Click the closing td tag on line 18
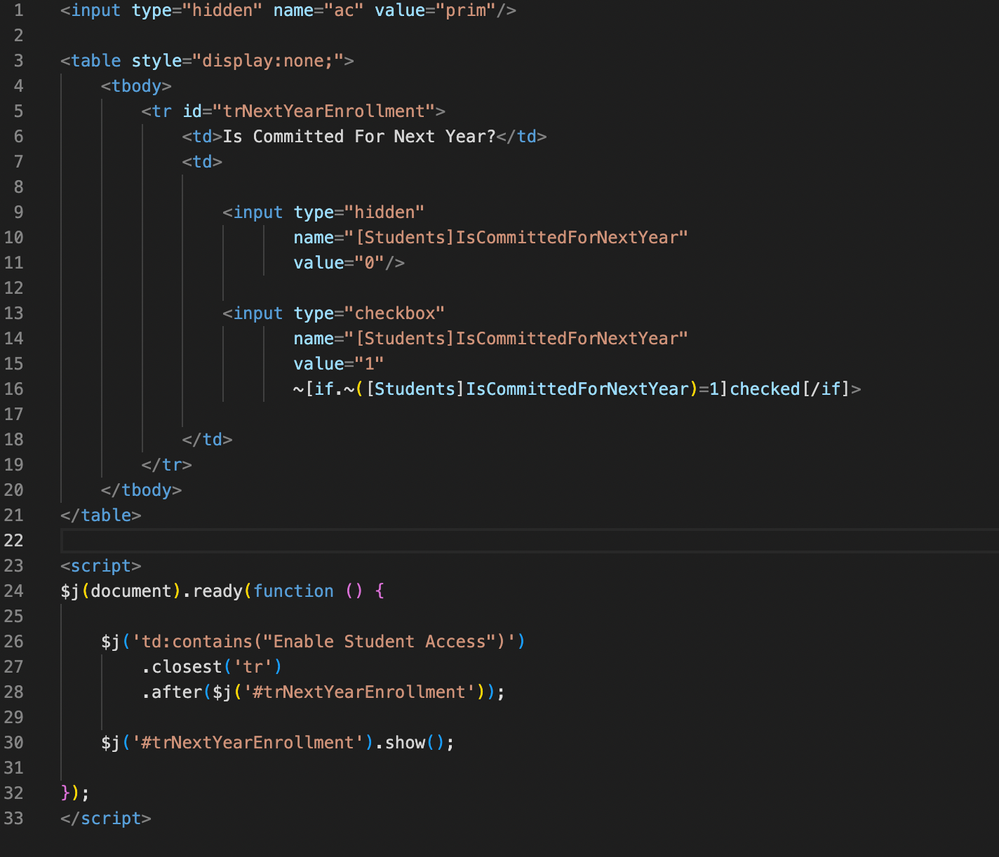Viewport: 999px width, 857px height. click(x=207, y=440)
